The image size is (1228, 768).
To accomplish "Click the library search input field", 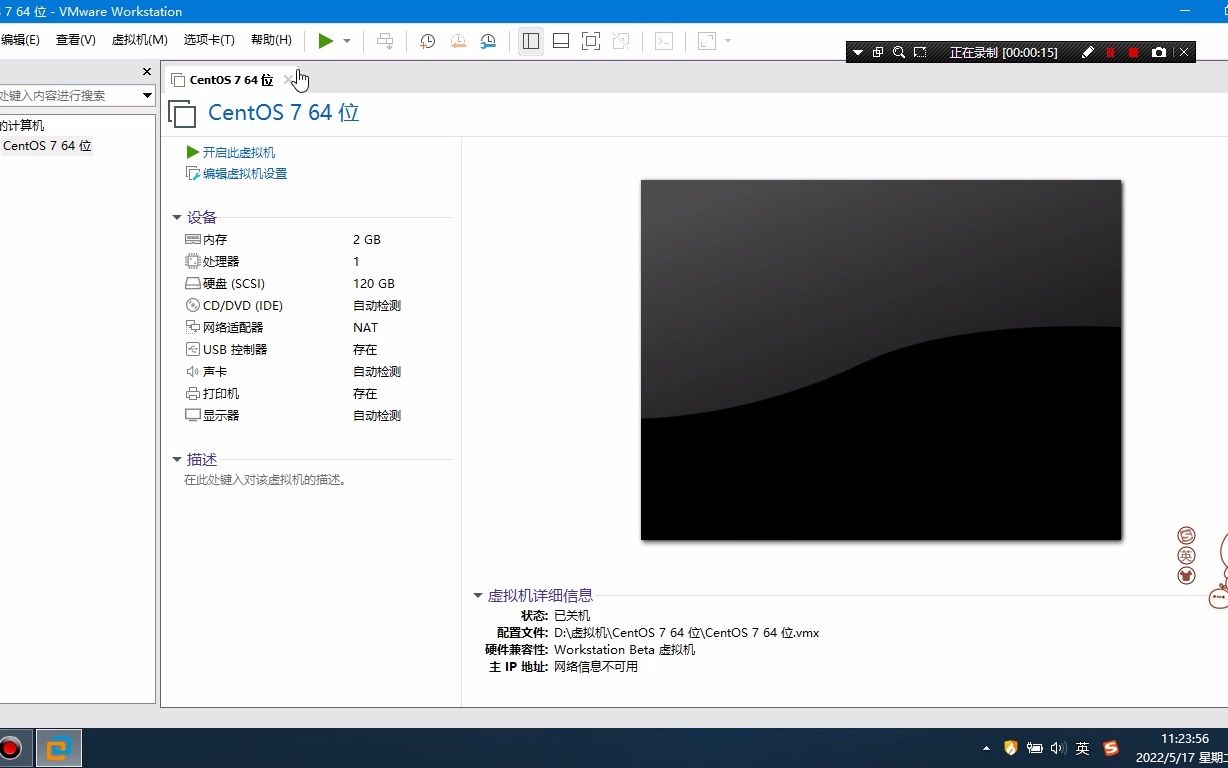I will click(x=68, y=95).
